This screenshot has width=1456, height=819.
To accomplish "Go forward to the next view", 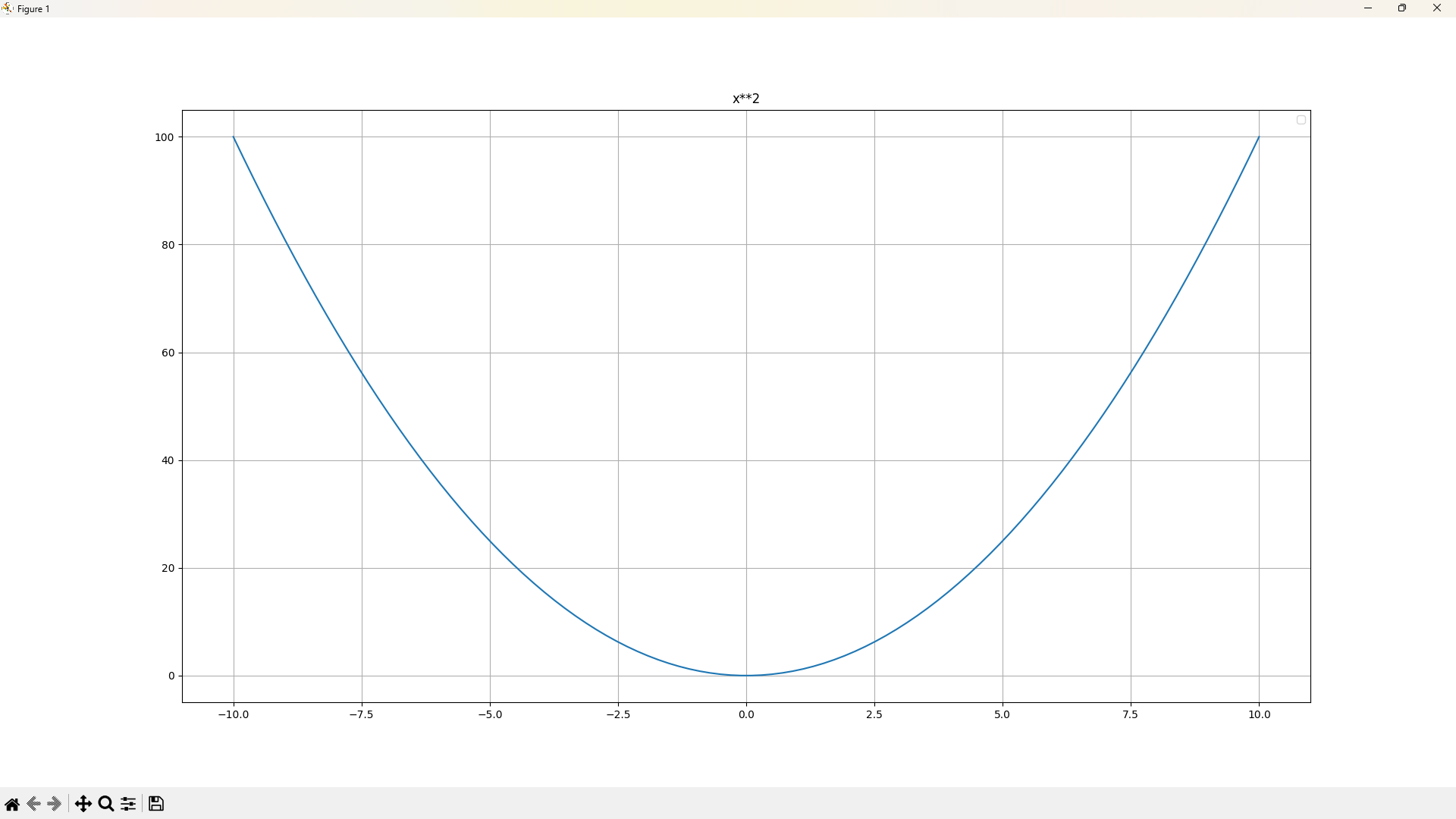I will [x=54, y=804].
